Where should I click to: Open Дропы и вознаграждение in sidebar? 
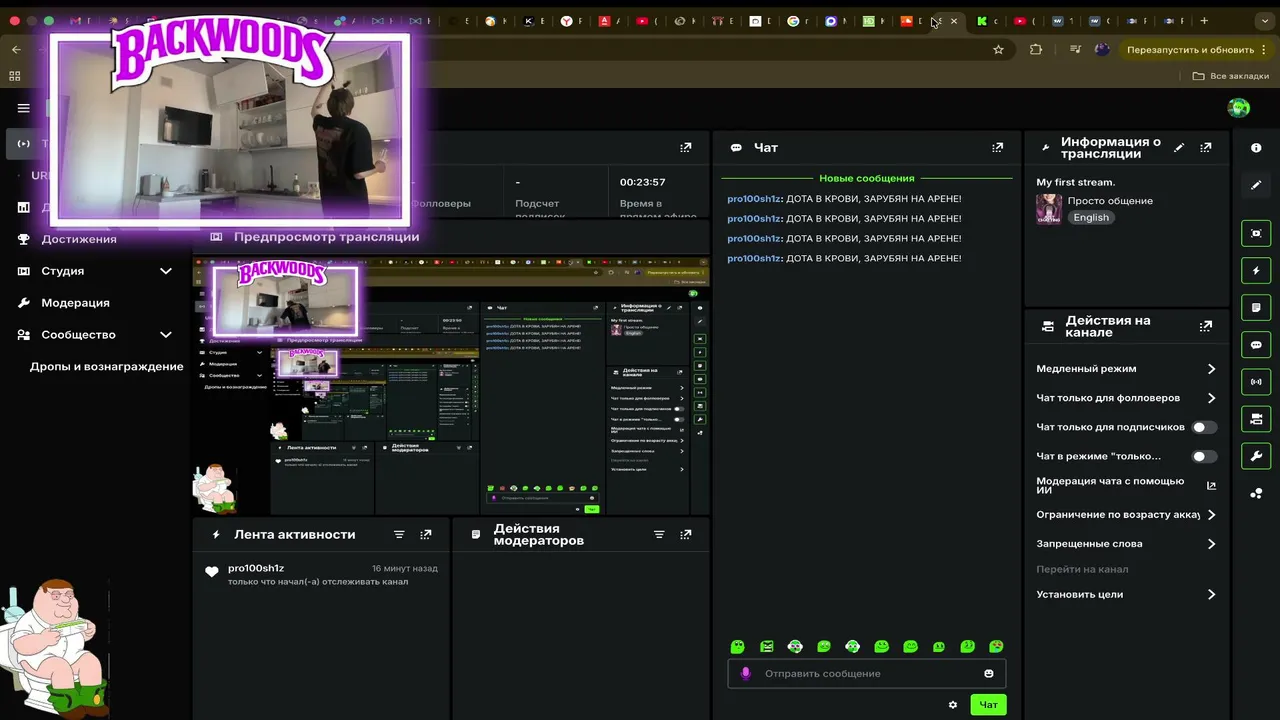(x=106, y=367)
